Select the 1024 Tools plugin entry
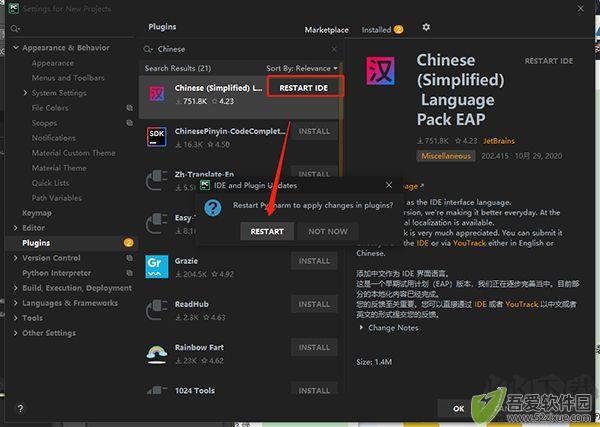Screen dimensions: 600x427 pos(195,390)
